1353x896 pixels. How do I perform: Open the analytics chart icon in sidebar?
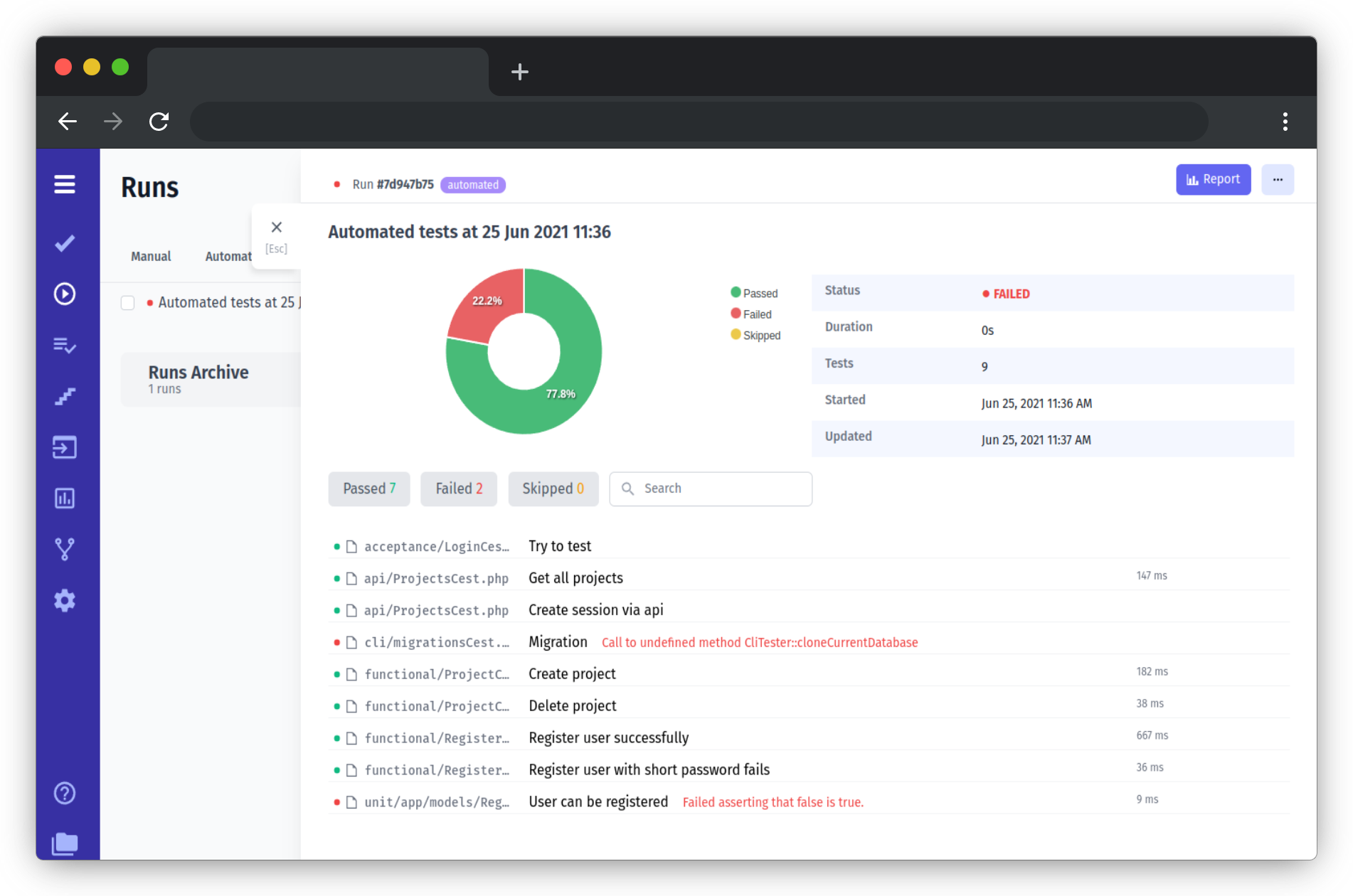pyautogui.click(x=65, y=498)
